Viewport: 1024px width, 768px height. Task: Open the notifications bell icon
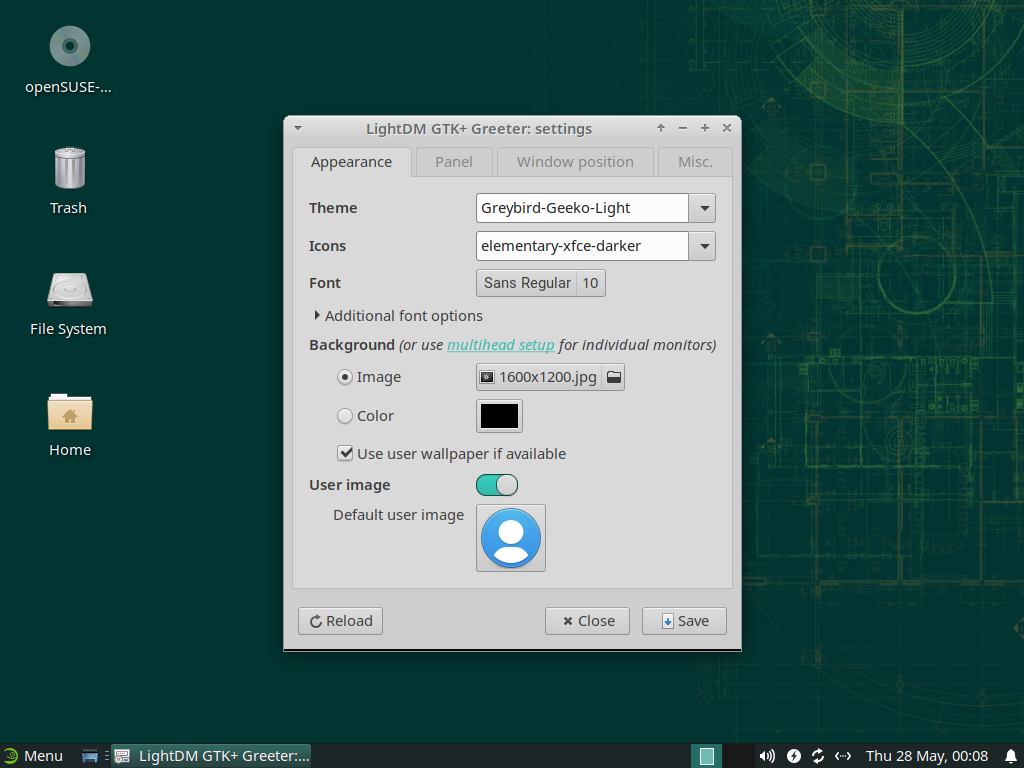pos(1010,756)
